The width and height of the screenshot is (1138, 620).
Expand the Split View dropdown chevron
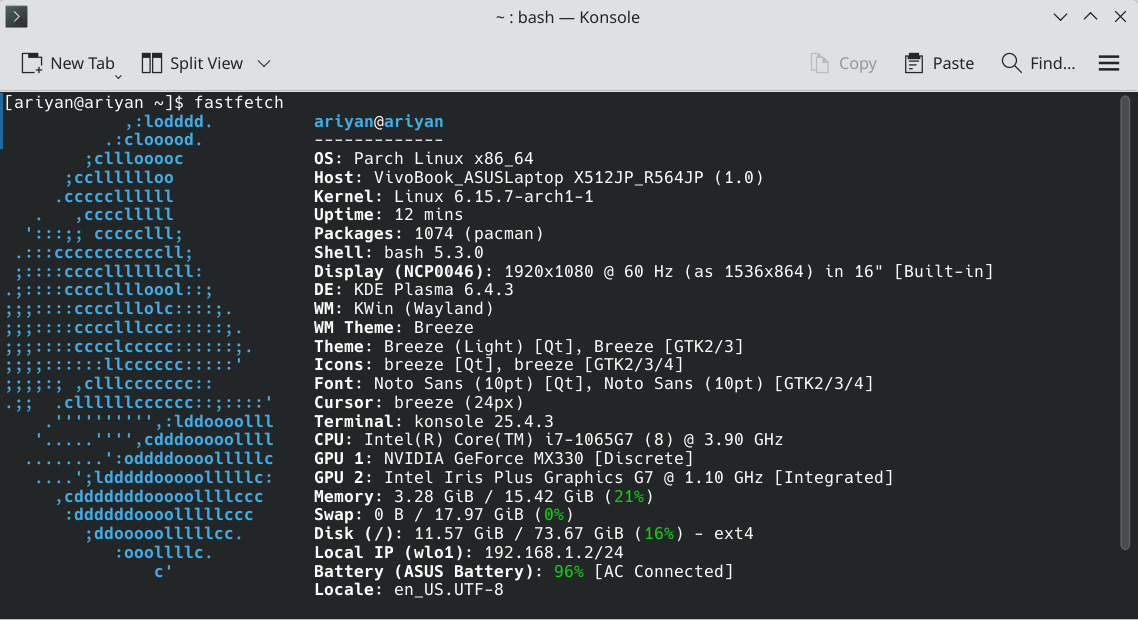(x=264, y=64)
